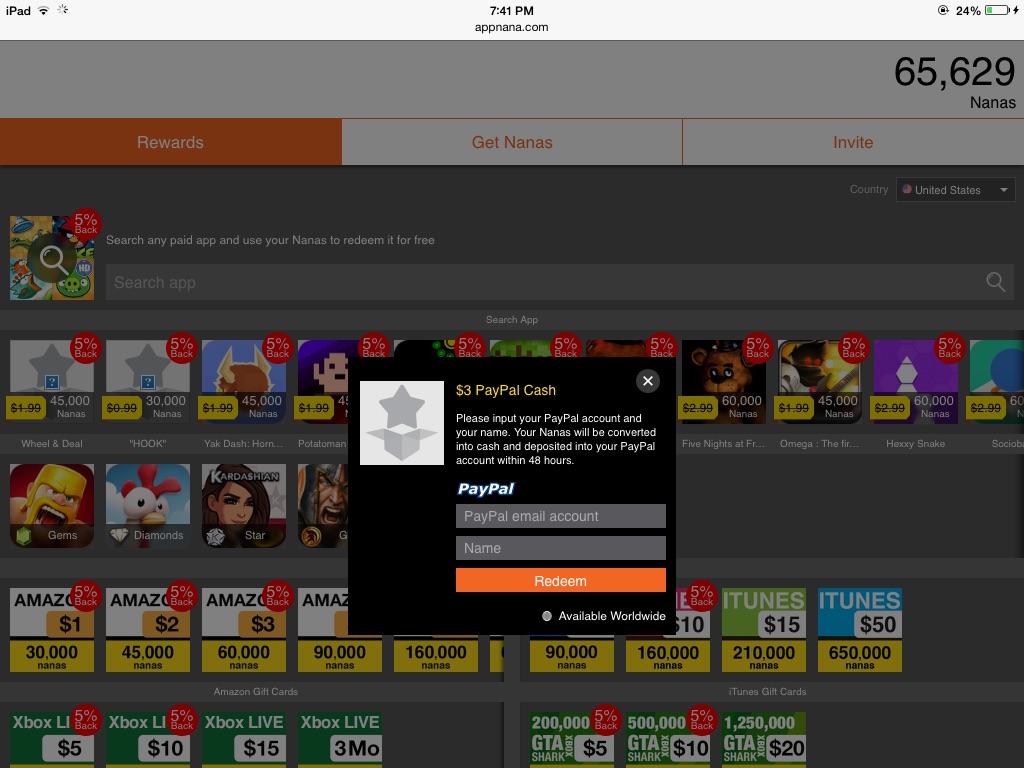Viewport: 1024px width, 768px height.
Task: Tap the Five Nights at Freddy's app icon
Action: (724, 381)
